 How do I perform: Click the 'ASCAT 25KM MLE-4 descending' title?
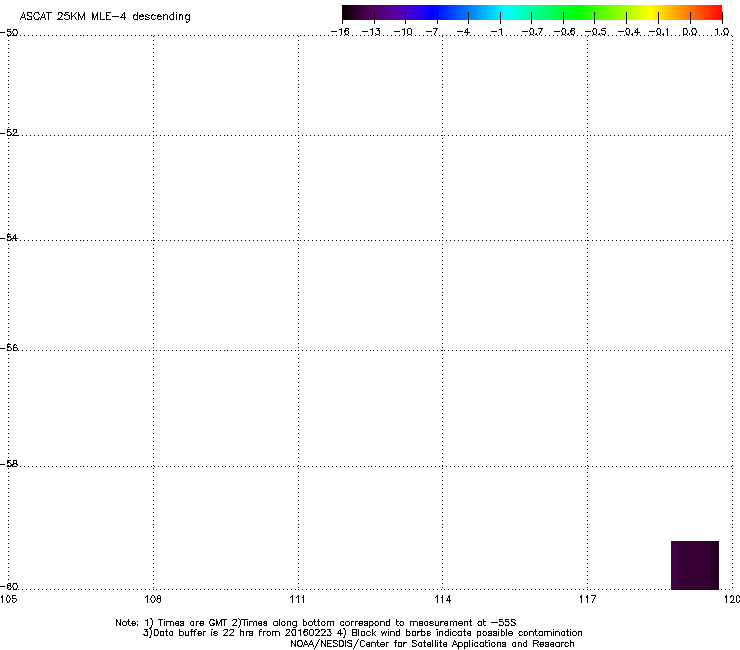pyautogui.click(x=105, y=17)
